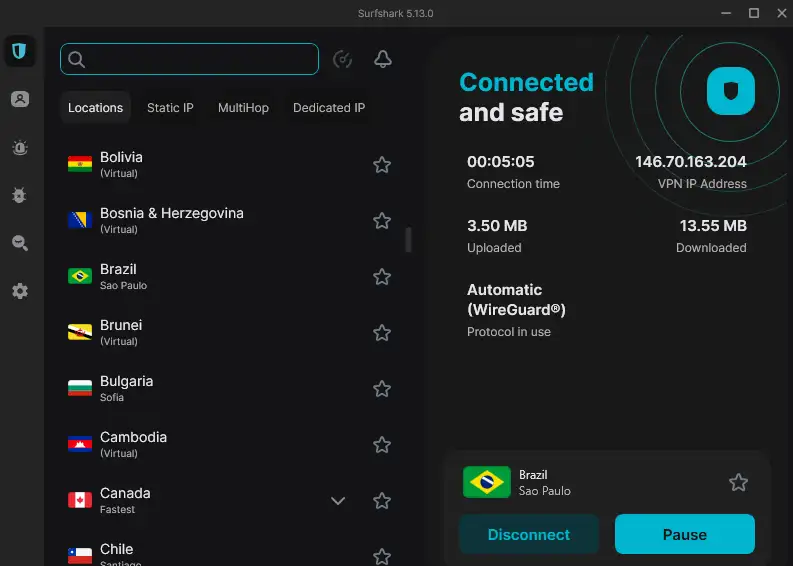
Task: Open the Settings gear in sidebar
Action: [20, 291]
